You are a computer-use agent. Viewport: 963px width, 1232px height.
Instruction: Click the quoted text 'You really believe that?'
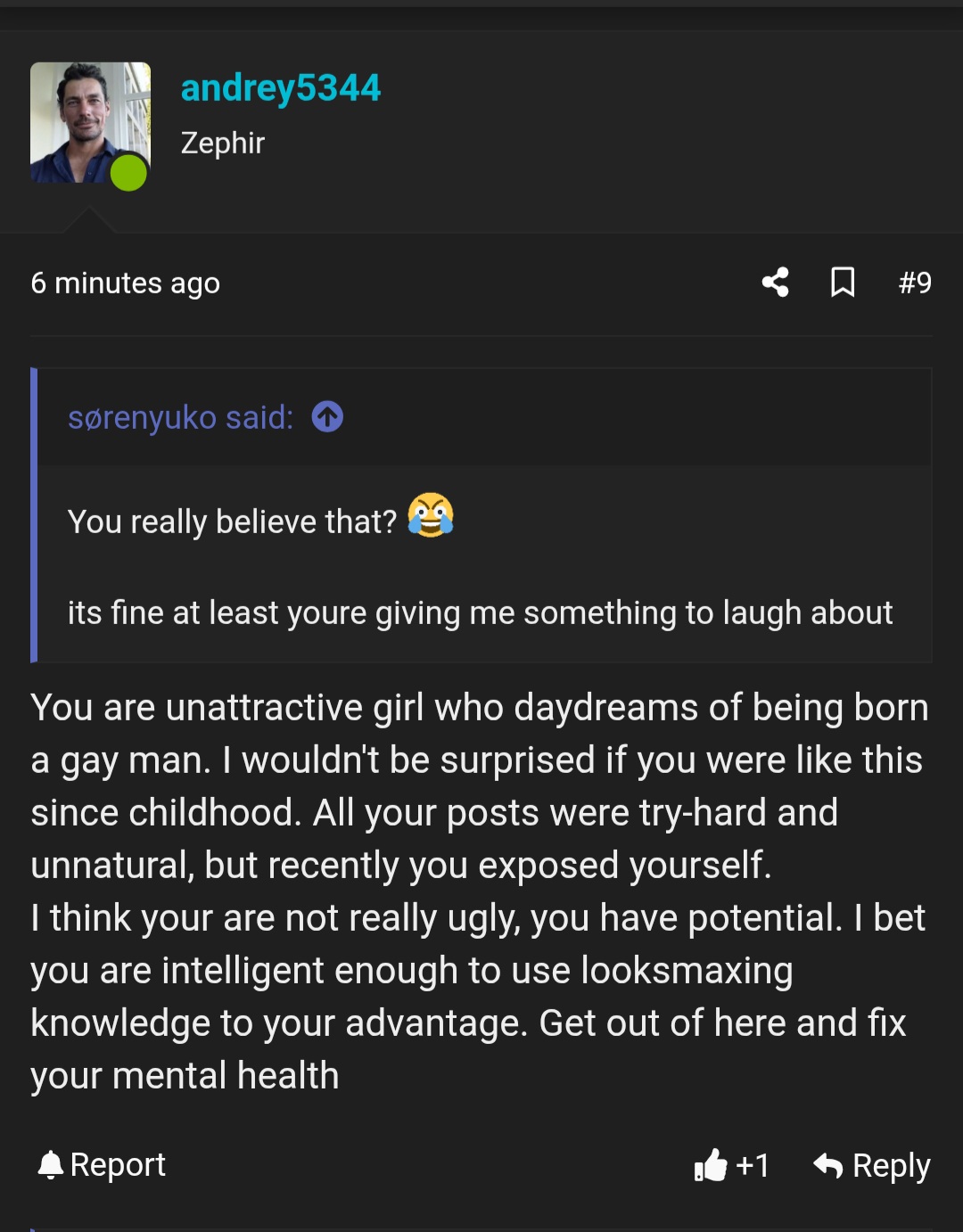click(x=233, y=522)
